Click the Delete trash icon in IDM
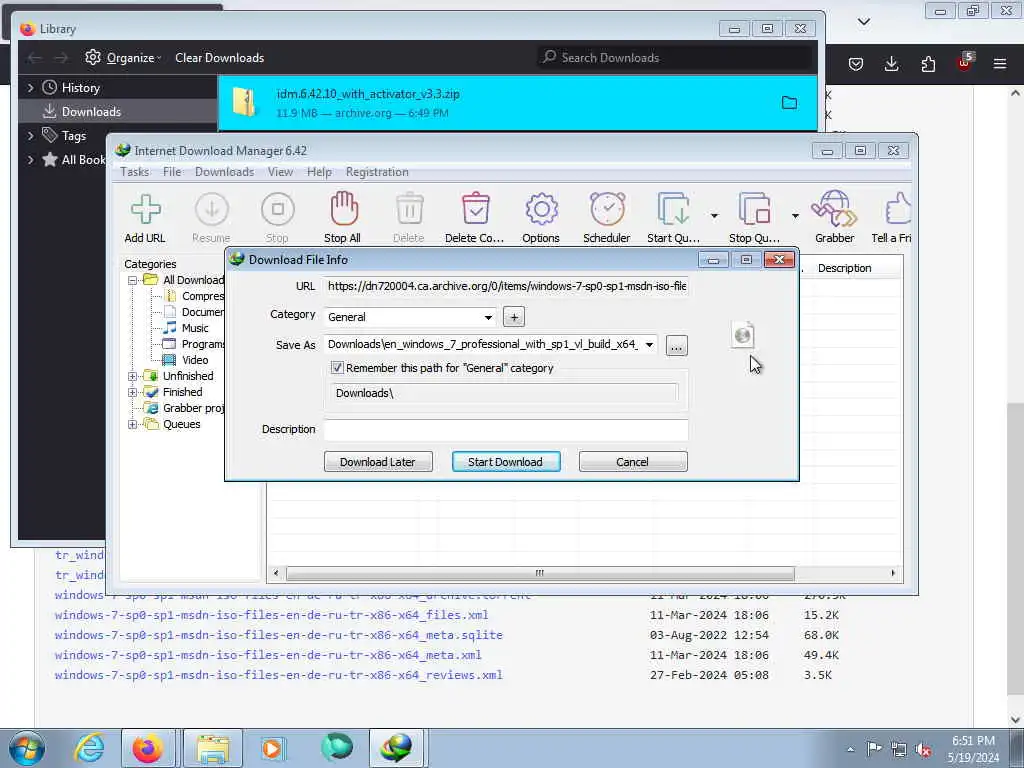1024x768 pixels. tap(409, 210)
